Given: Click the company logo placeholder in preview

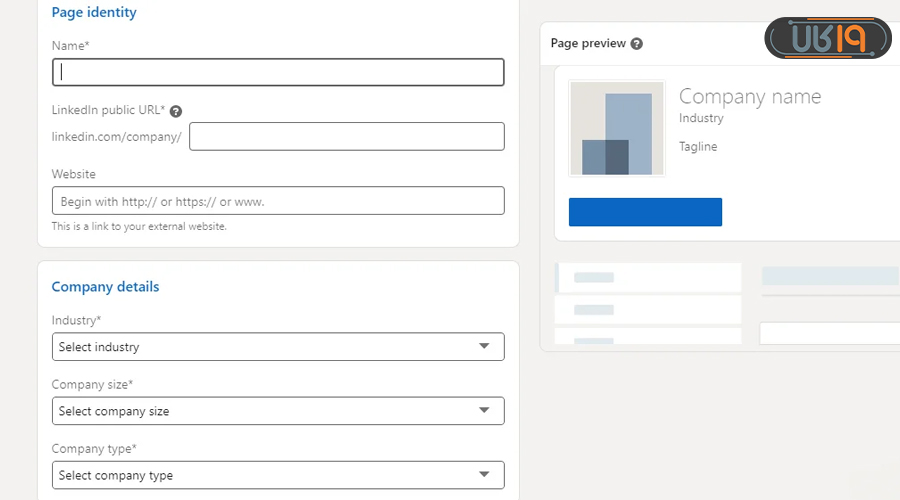Looking at the screenshot, I should pos(616,129).
